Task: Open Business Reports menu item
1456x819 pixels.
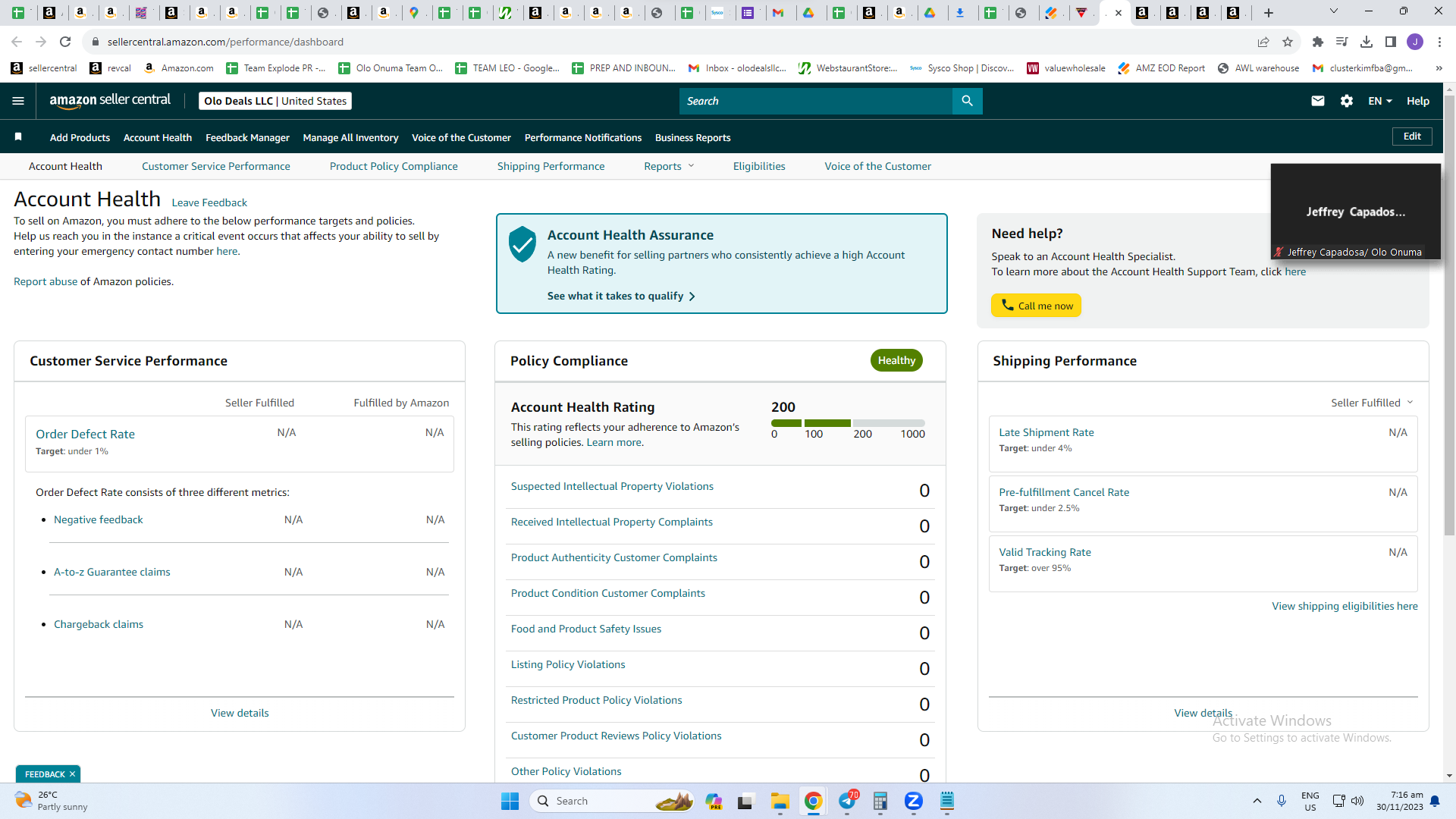Action: pyautogui.click(x=692, y=137)
